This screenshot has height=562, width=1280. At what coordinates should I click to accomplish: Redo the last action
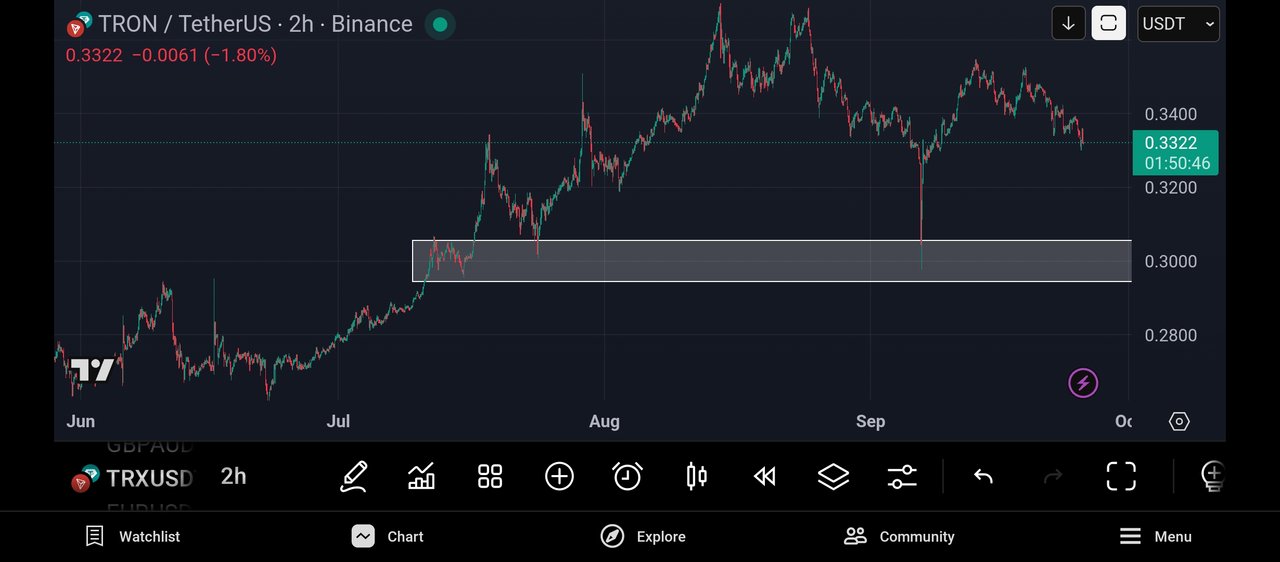tap(1053, 477)
